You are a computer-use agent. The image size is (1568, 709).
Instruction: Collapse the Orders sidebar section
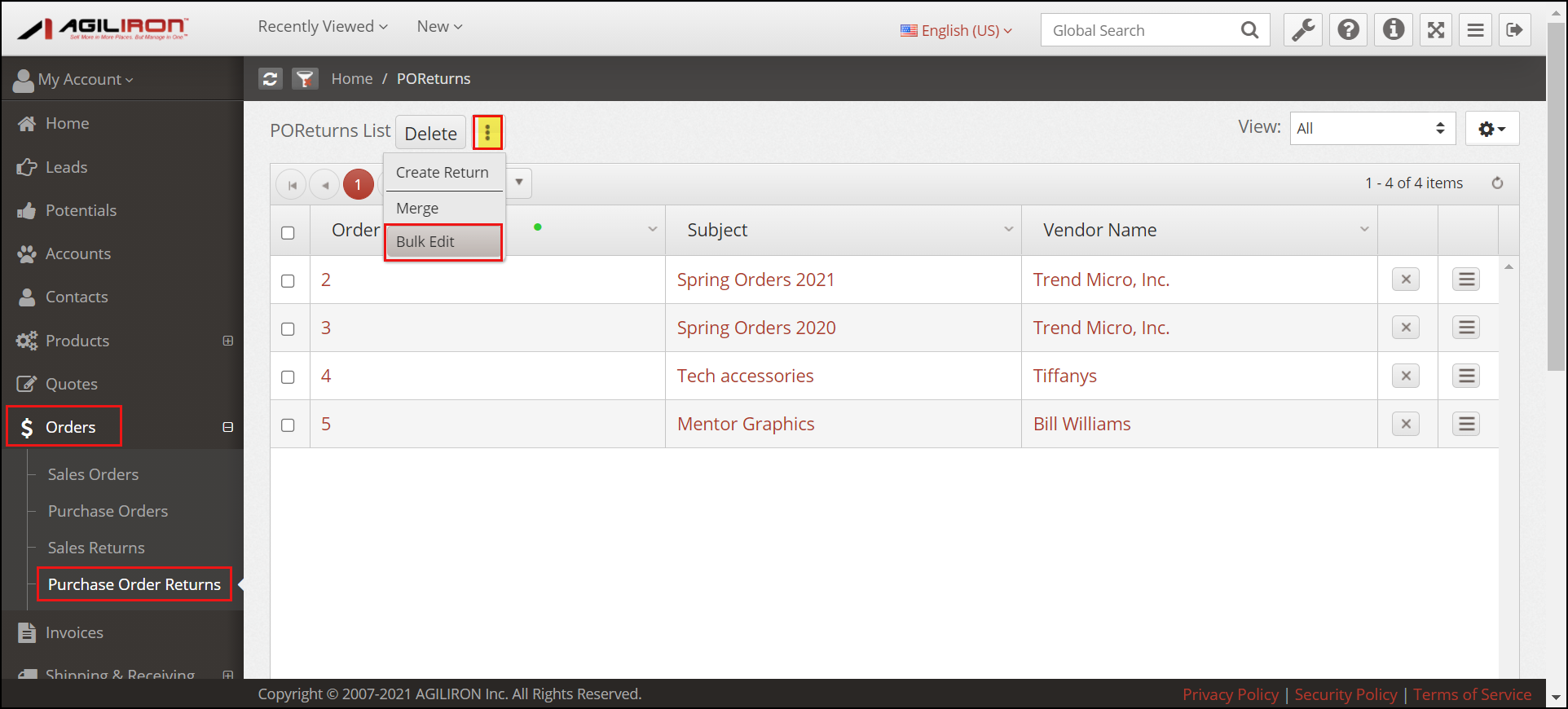228,427
